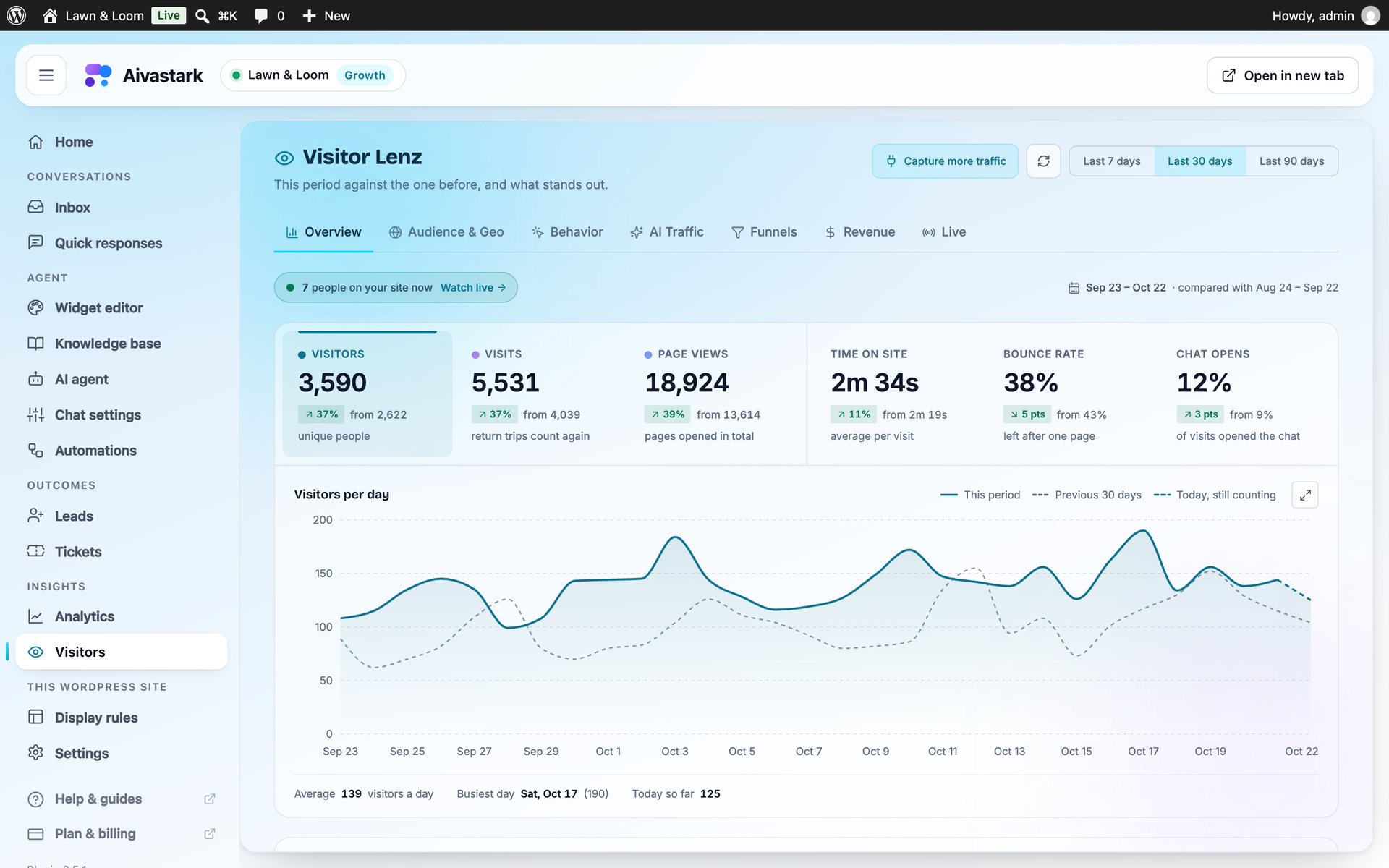Click the Growth plan badge
This screenshot has width=1389, height=868.
pos(365,75)
